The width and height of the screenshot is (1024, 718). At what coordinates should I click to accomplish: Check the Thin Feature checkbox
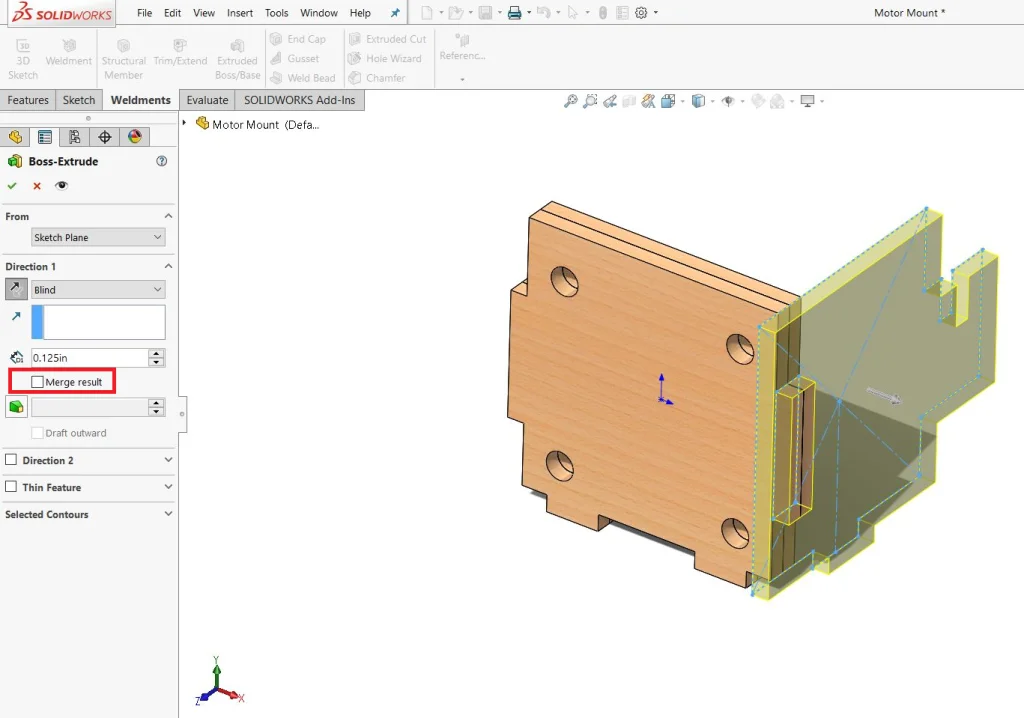(x=12, y=487)
